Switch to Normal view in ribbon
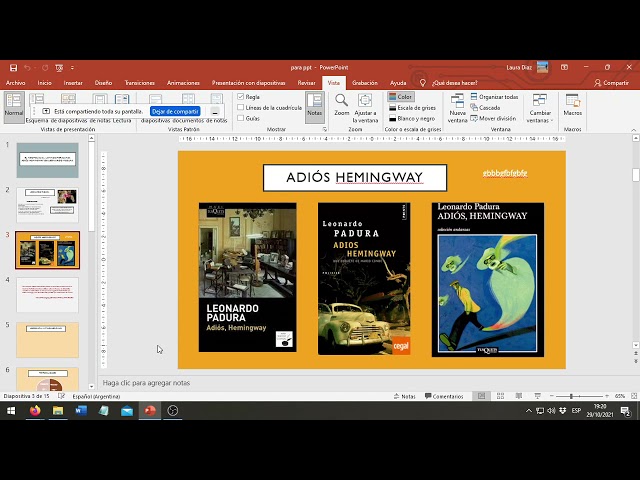 pos(13,105)
